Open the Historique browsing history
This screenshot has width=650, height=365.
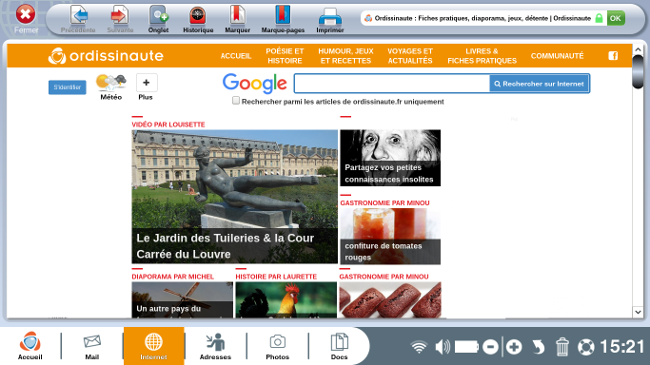coord(198,19)
